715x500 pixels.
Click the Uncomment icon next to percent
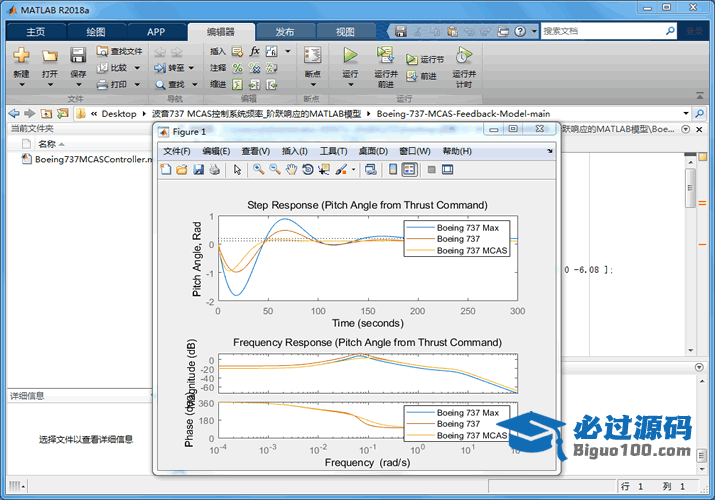click(x=254, y=68)
